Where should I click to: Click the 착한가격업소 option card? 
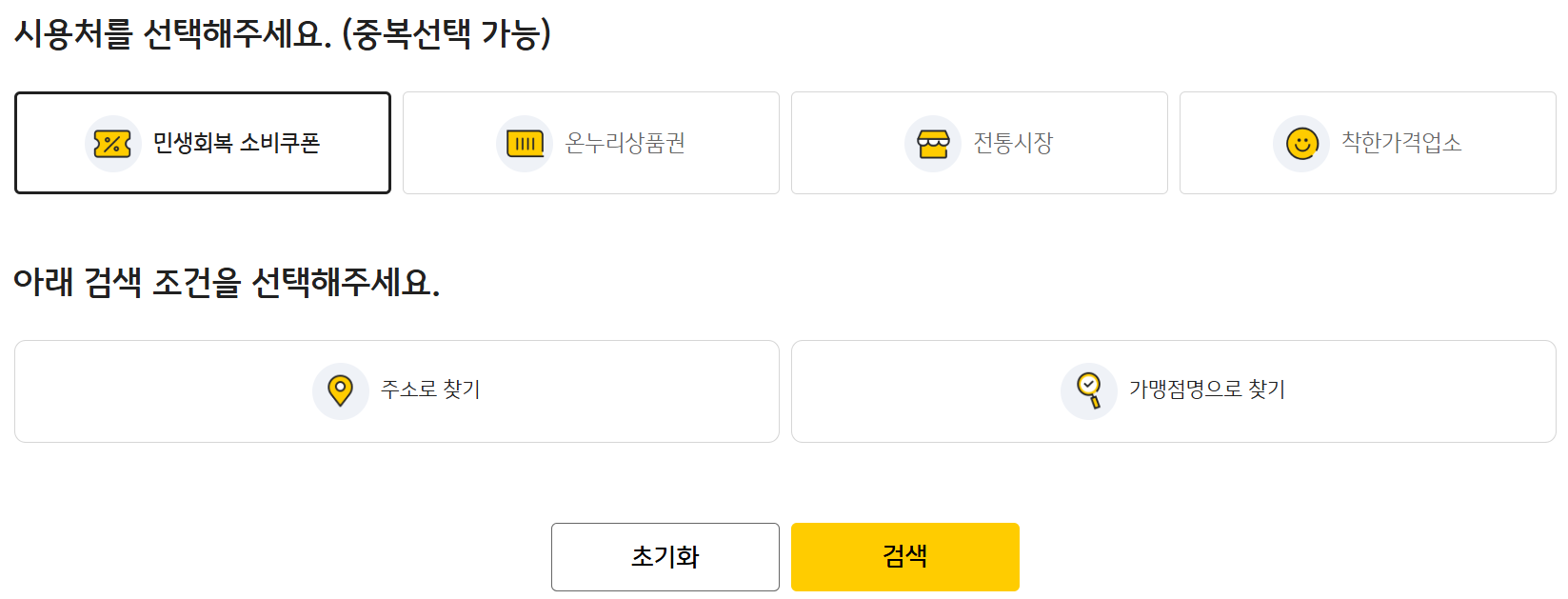pos(1367,143)
